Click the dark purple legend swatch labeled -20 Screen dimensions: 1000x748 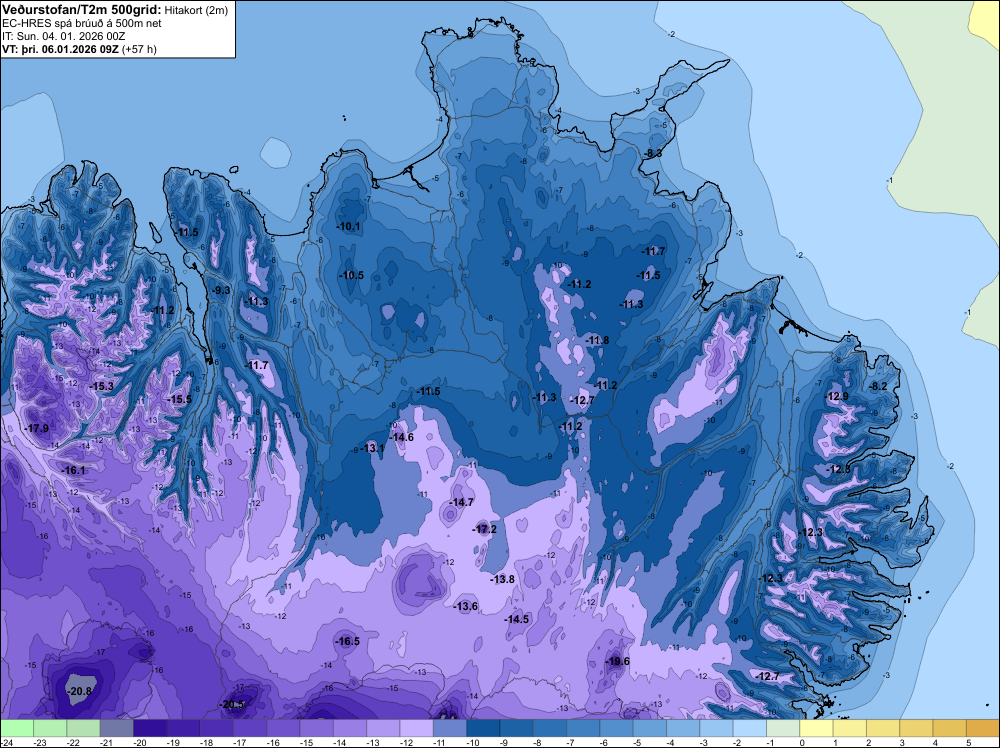point(149,728)
